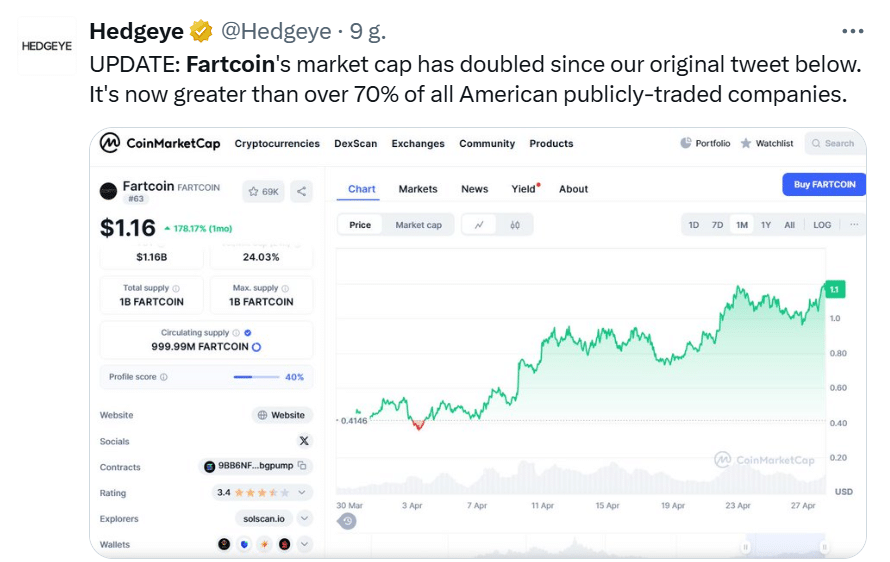
Task: Click the chart history clock icon
Action: (x=347, y=521)
